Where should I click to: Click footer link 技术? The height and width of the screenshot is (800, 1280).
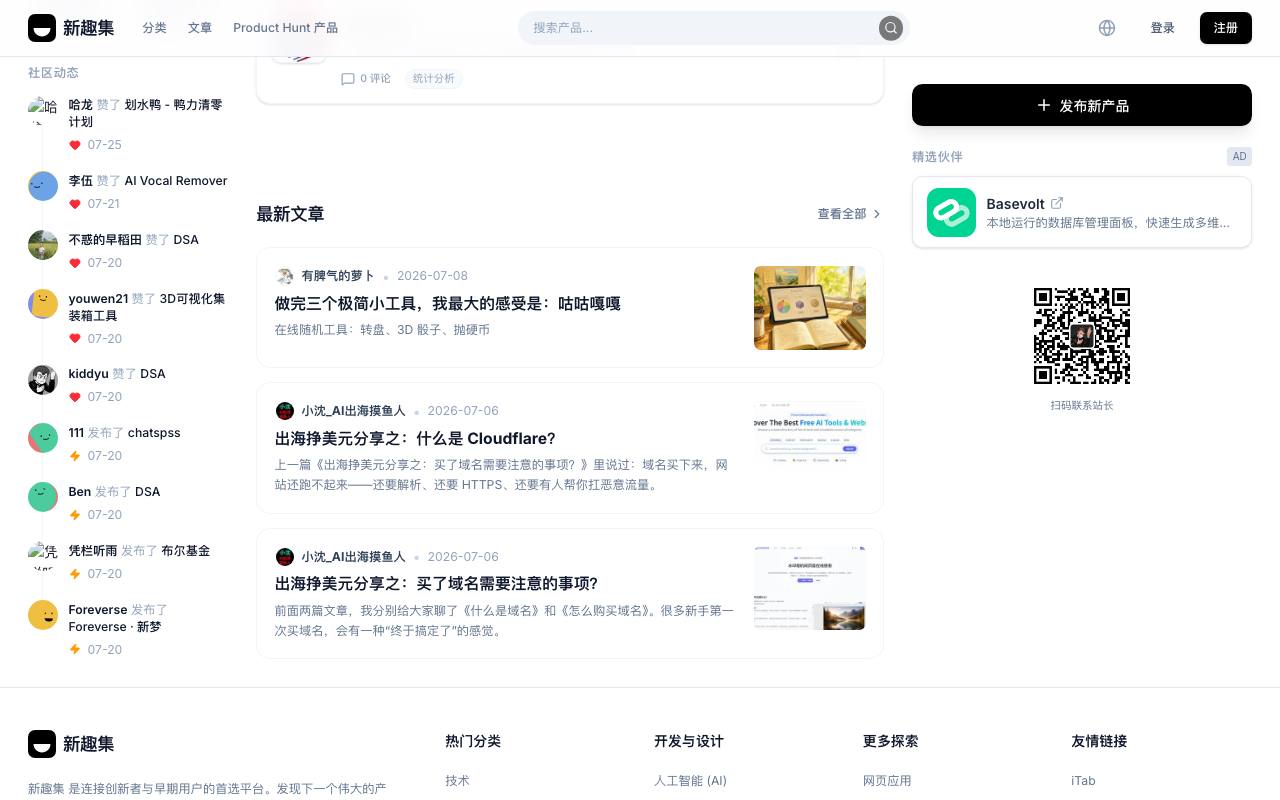(457, 781)
